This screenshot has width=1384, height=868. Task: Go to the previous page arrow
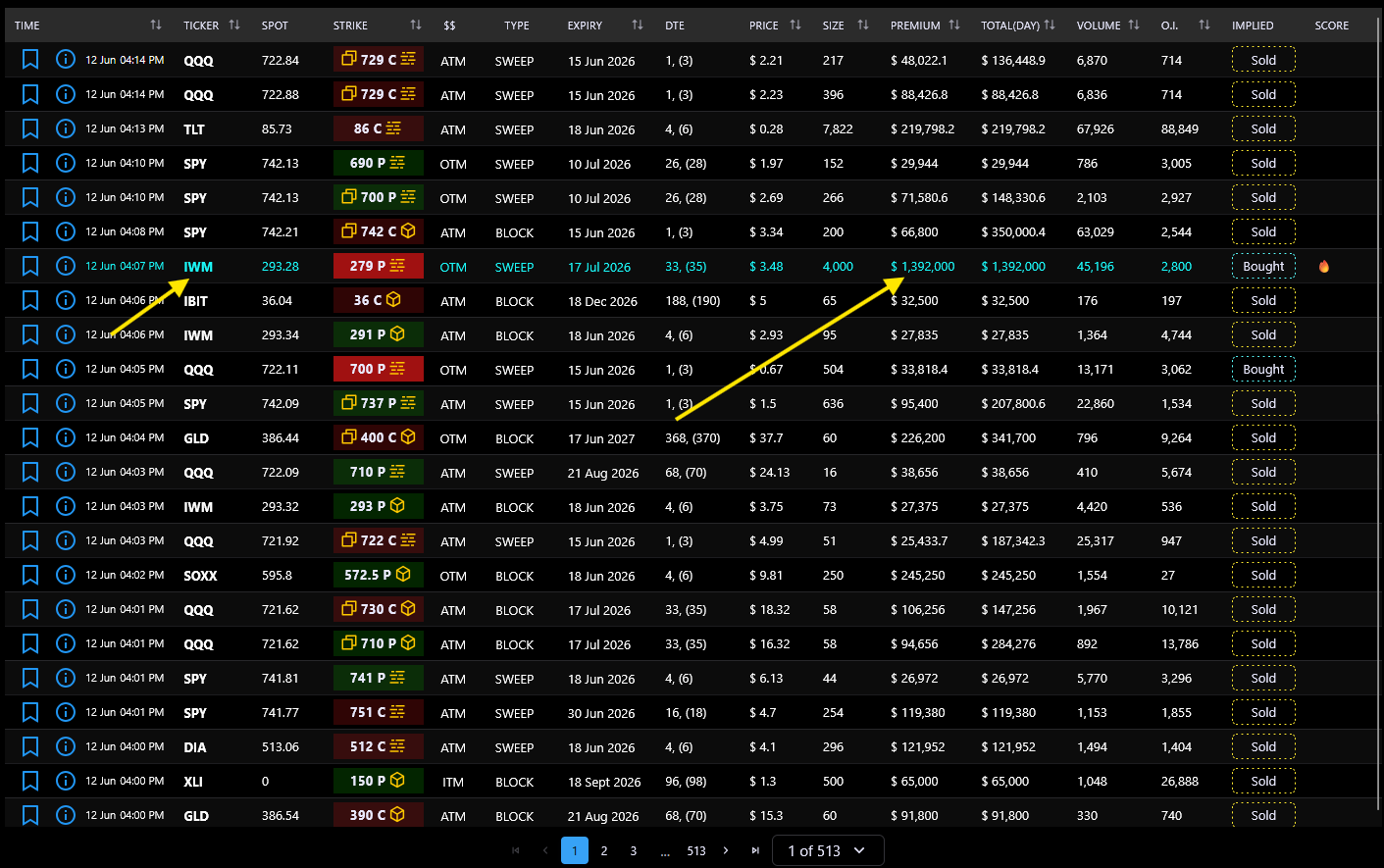point(545,850)
